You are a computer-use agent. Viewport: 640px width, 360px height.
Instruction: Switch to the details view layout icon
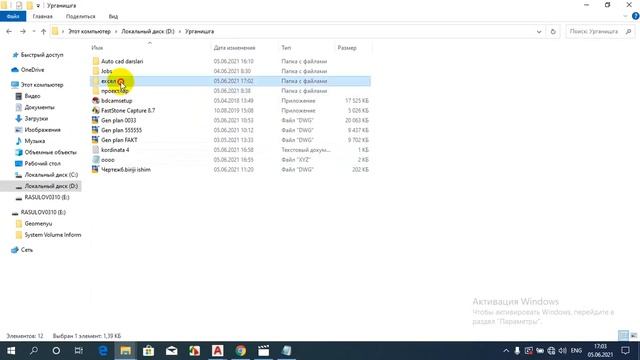click(x=623, y=336)
